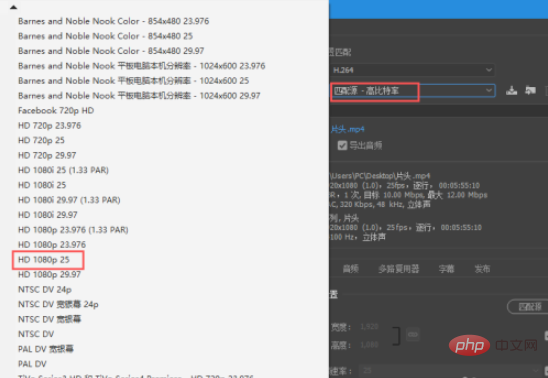Screen dimensions: 548x378
Task: Open the 匹配源 - 高比特率 preset dropdown
Action: pyautogui.click(x=413, y=91)
